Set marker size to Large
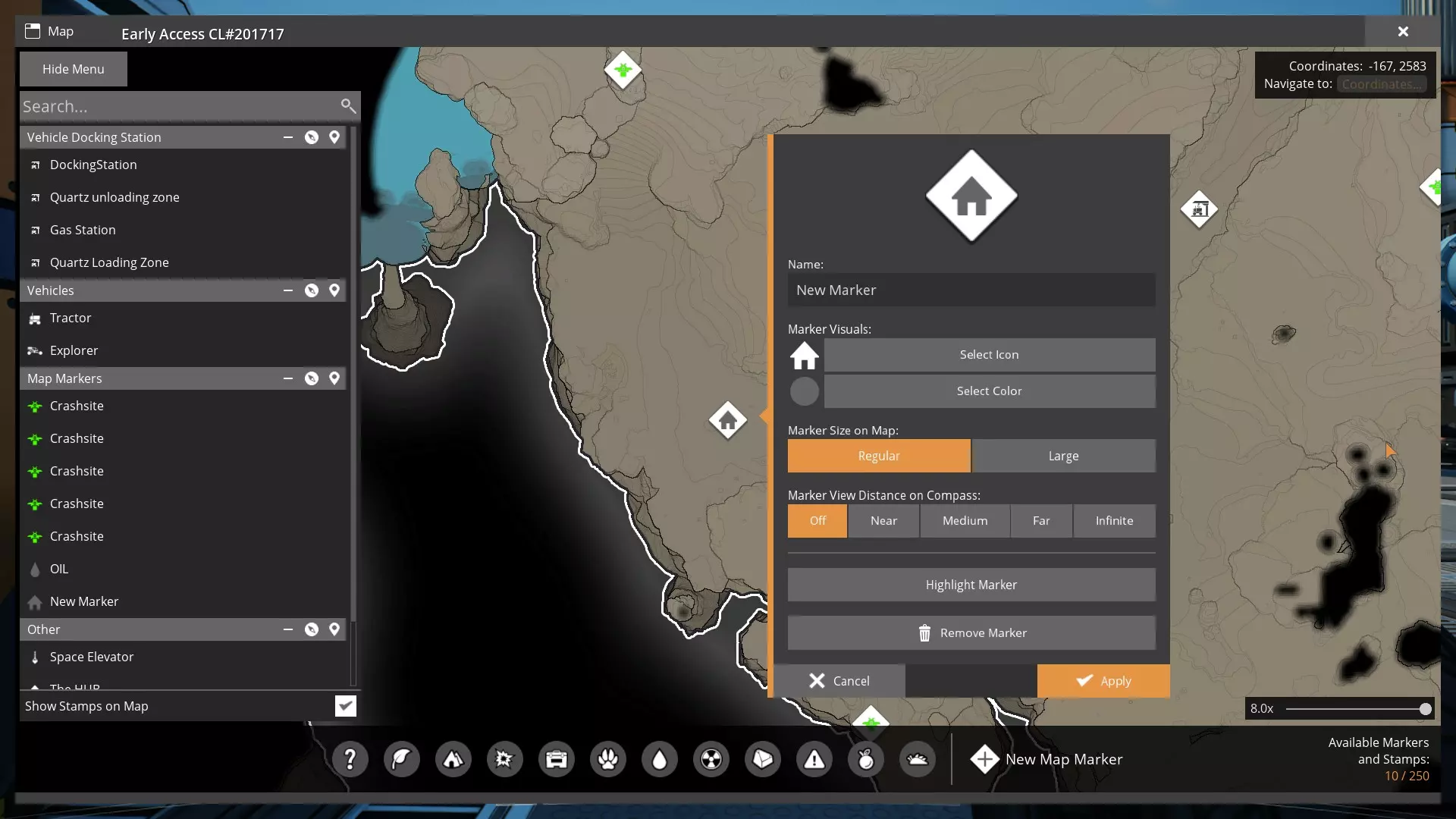Image resolution: width=1456 pixels, height=819 pixels. 1063,456
